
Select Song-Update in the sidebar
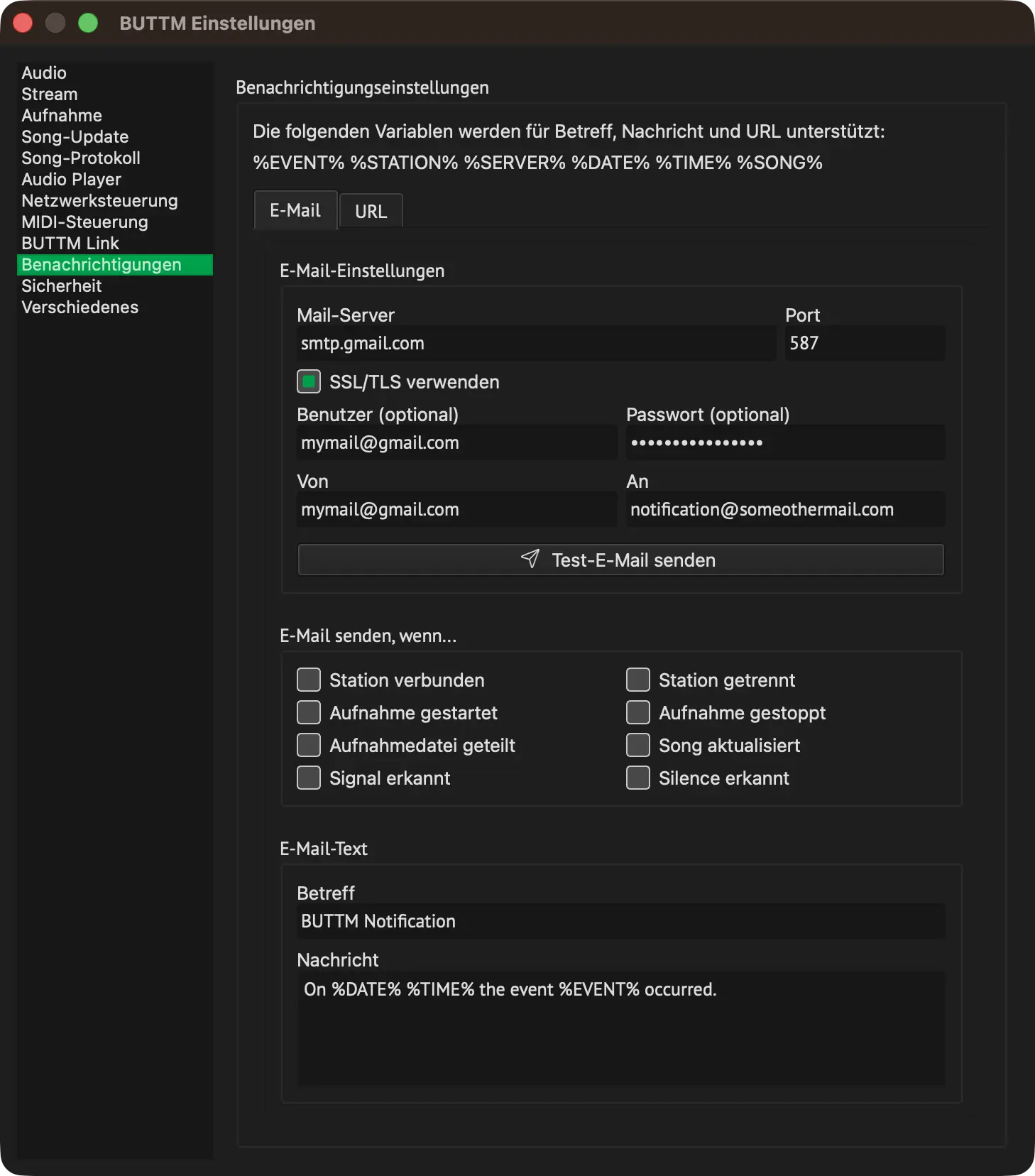coord(115,136)
